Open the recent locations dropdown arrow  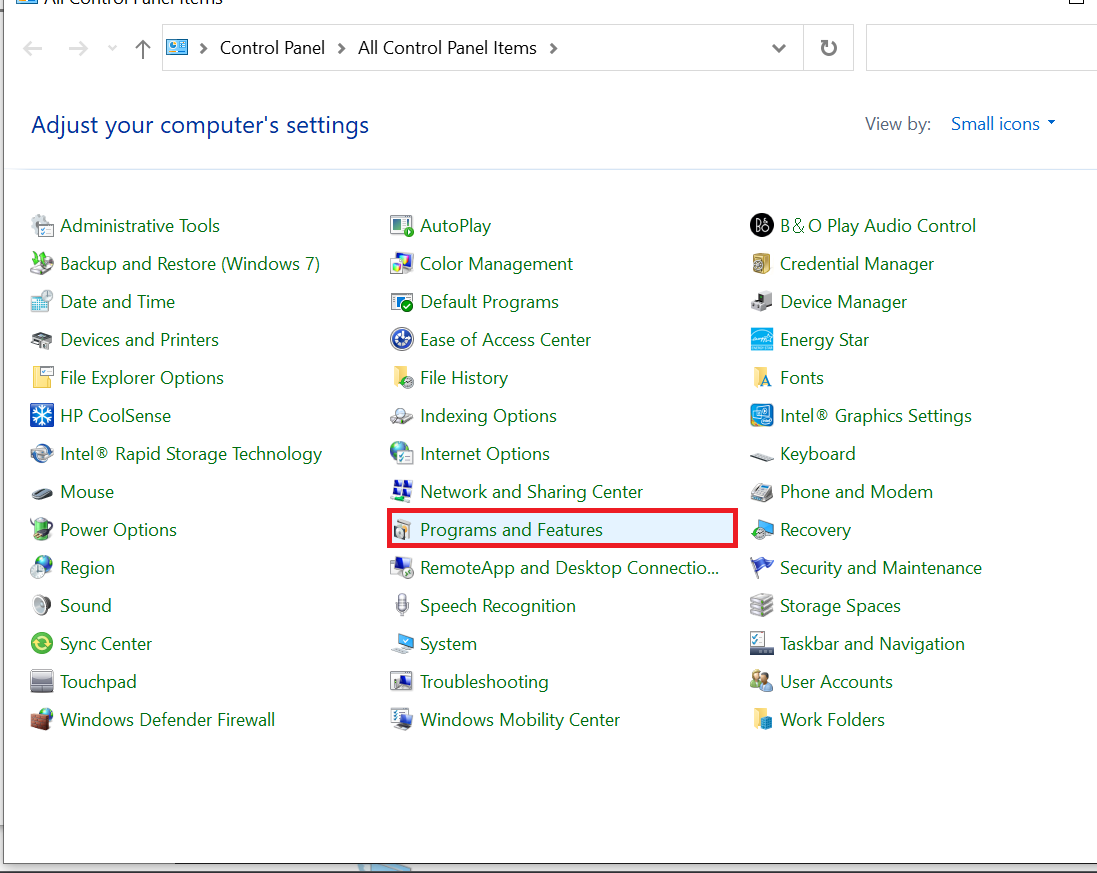(x=113, y=48)
